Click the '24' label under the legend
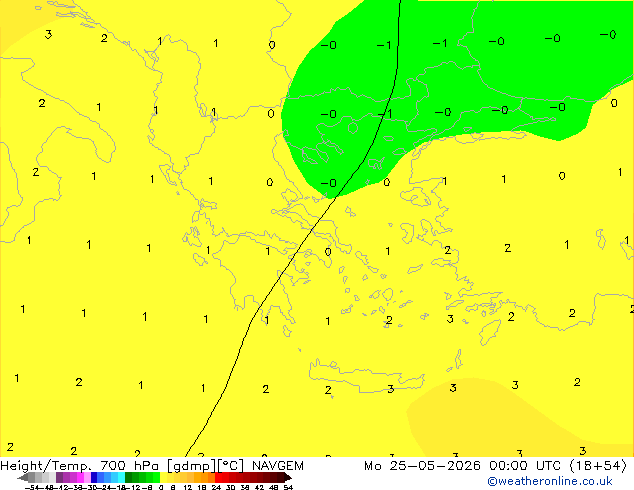The height and width of the screenshot is (490, 634). coord(216,487)
